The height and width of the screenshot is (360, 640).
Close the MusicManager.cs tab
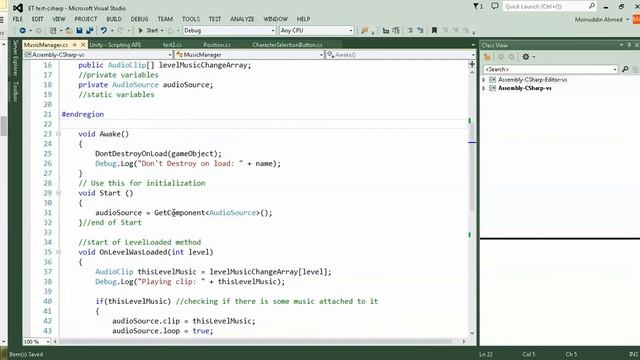(x=83, y=45)
